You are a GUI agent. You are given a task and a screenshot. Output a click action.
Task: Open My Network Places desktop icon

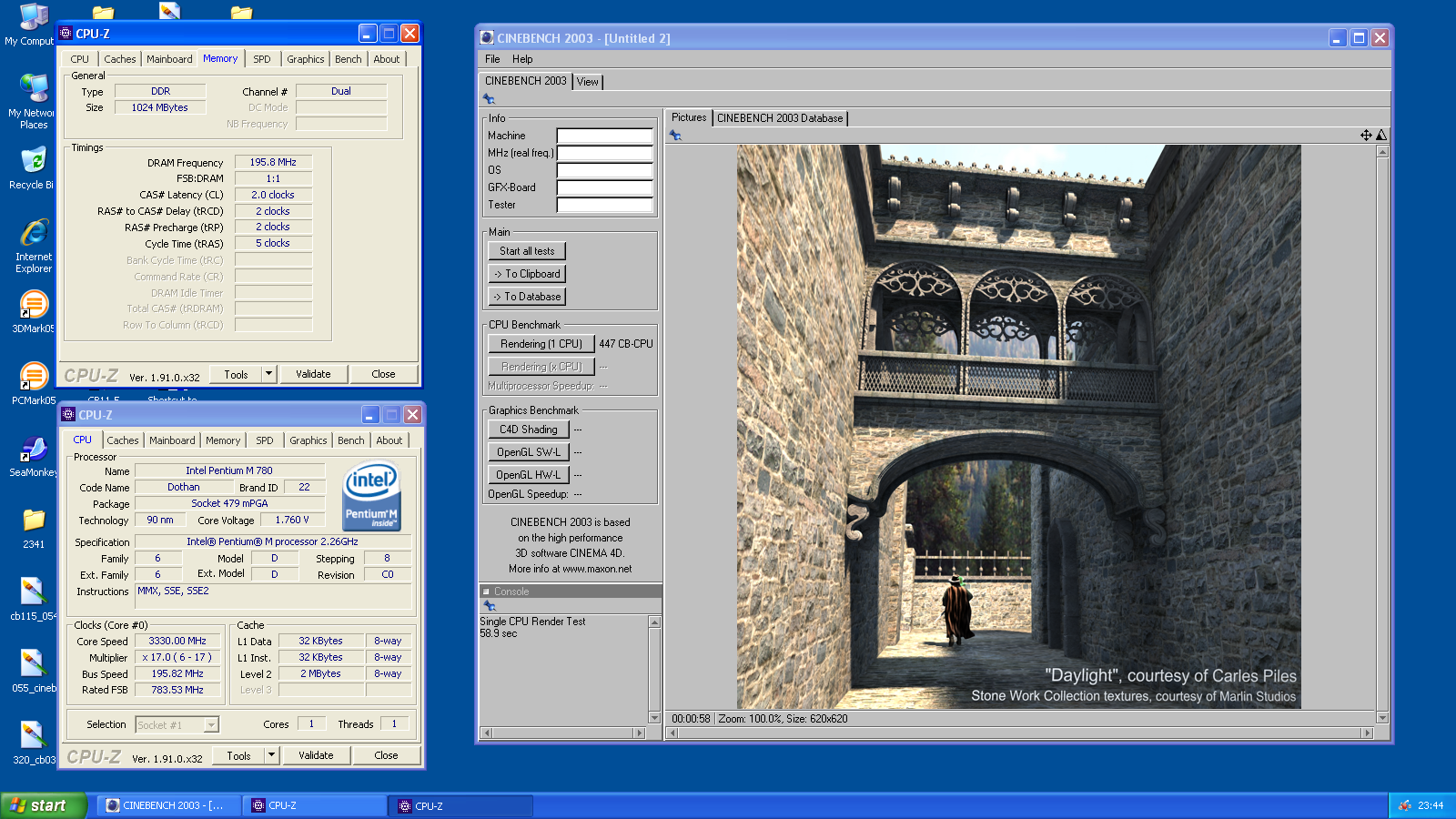coord(34,88)
